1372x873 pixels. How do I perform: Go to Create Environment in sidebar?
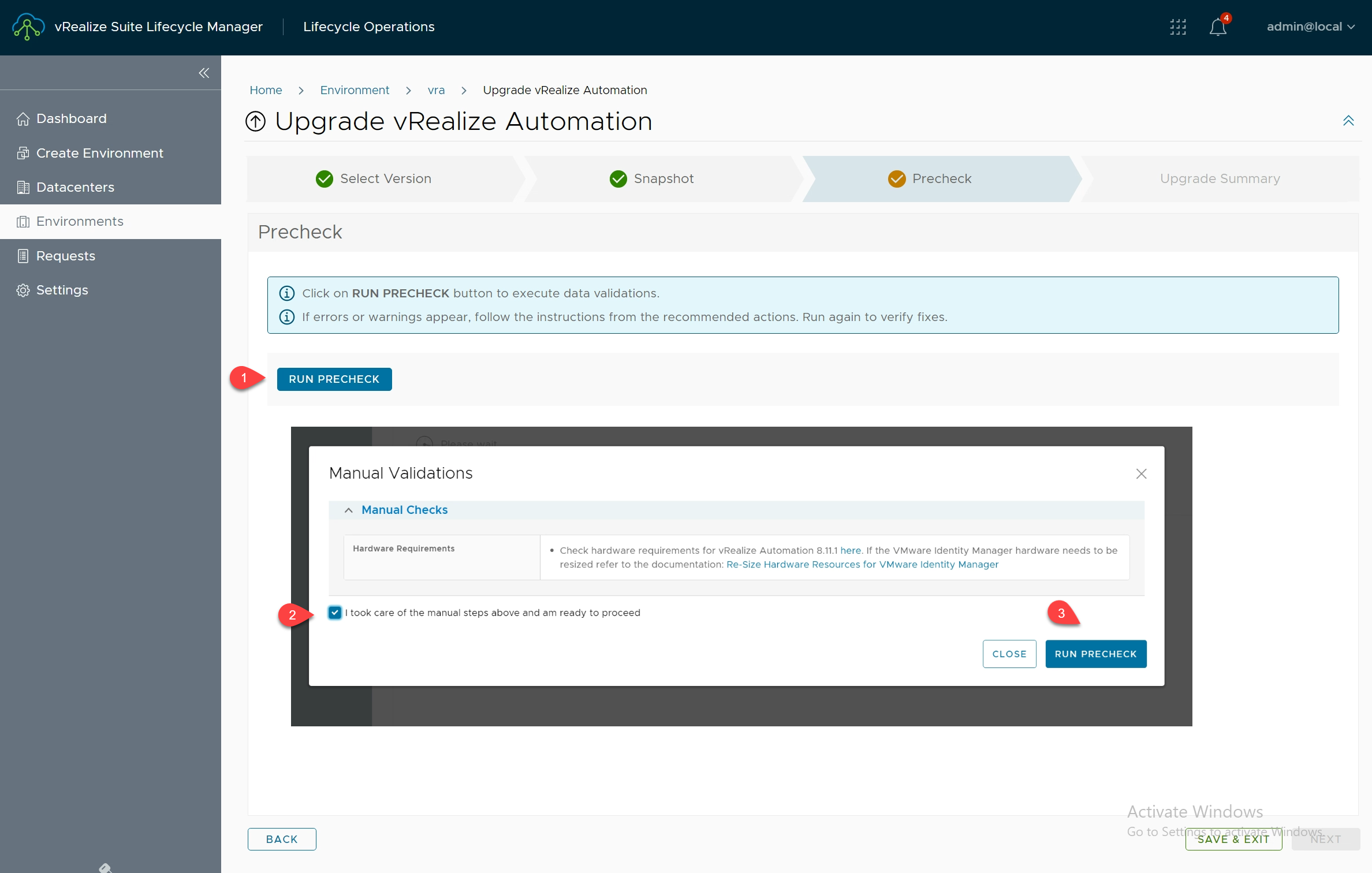(x=99, y=153)
